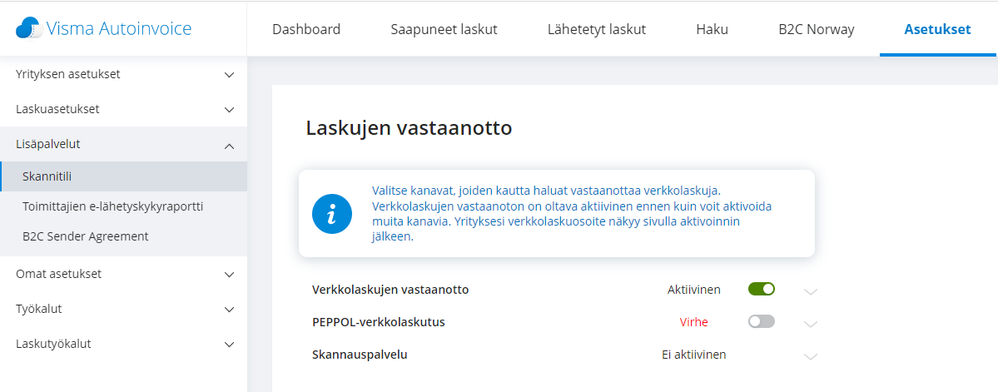Expand Laskuasetukset chevron
998x392 pixels.
tap(230, 110)
